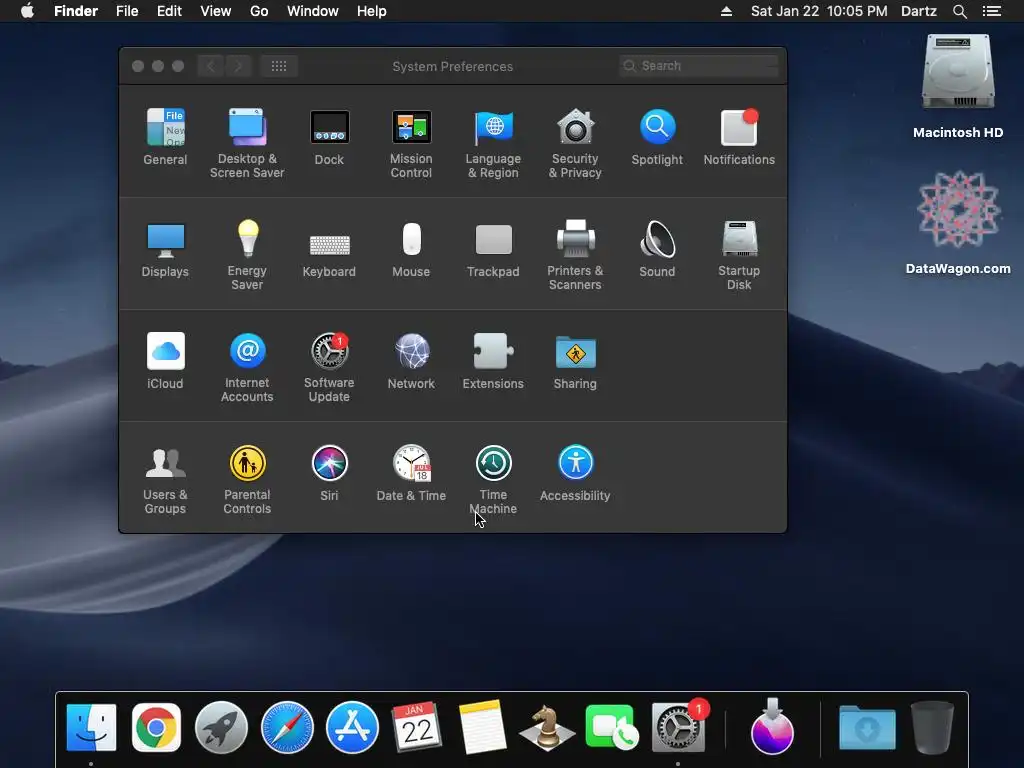Open the Finder menu

[x=76, y=11]
